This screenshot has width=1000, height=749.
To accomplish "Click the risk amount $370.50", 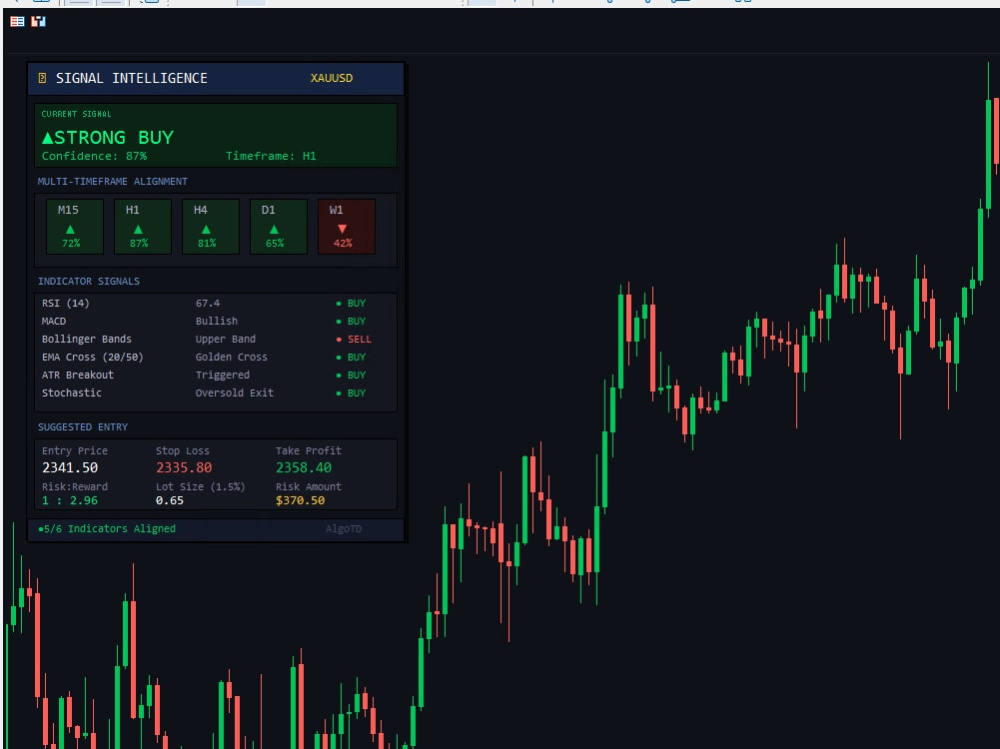I will (300, 500).
